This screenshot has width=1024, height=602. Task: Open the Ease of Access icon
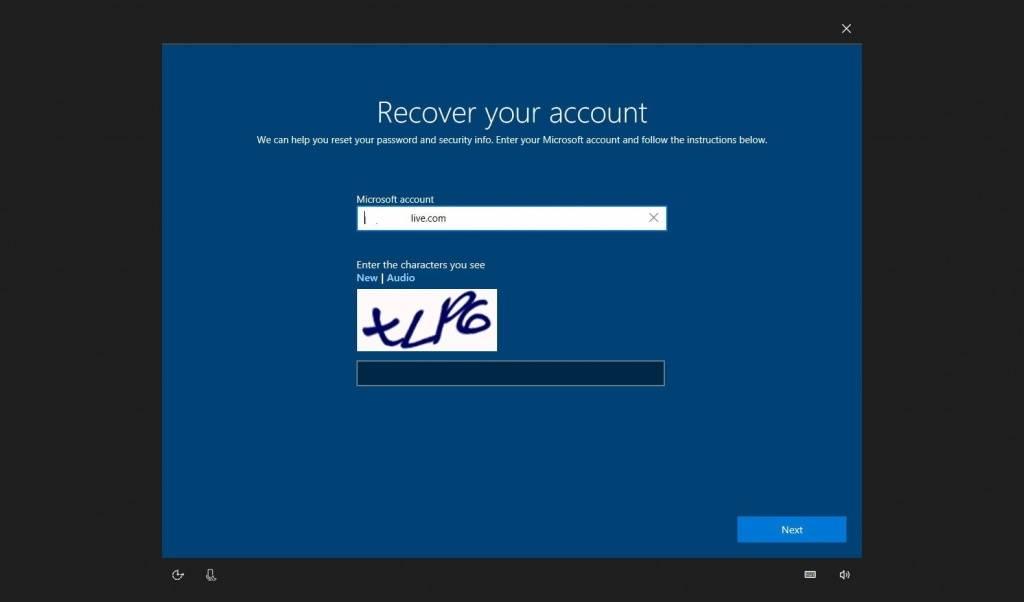pyautogui.click(x=178, y=575)
